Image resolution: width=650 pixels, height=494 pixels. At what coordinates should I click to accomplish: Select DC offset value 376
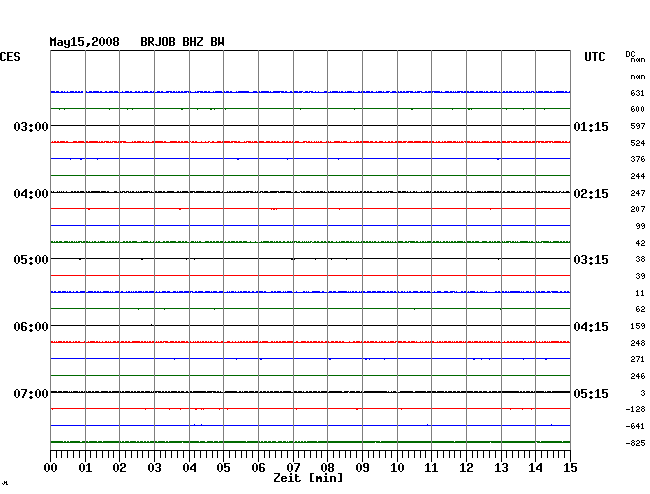point(638,159)
